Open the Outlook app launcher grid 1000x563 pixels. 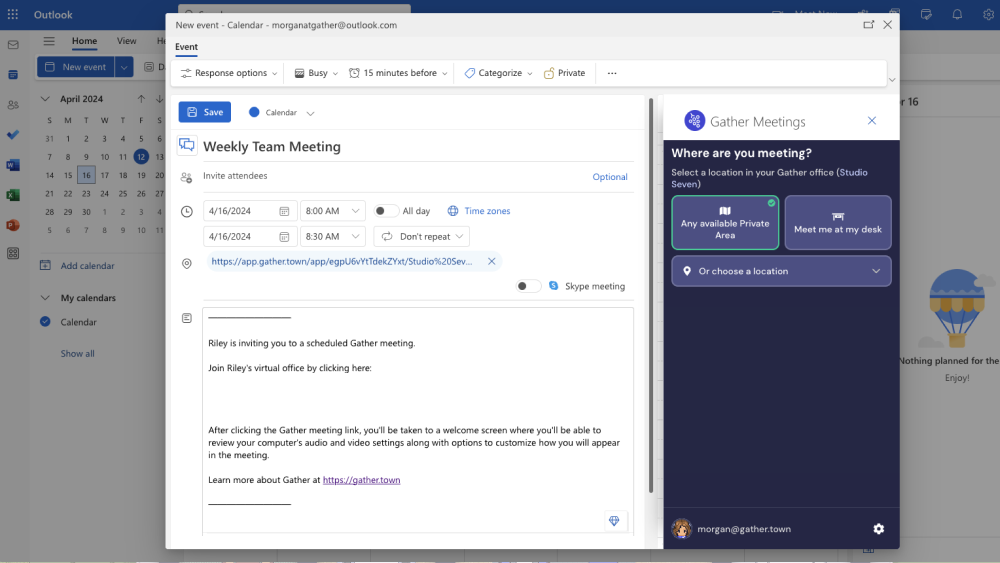[13, 14]
